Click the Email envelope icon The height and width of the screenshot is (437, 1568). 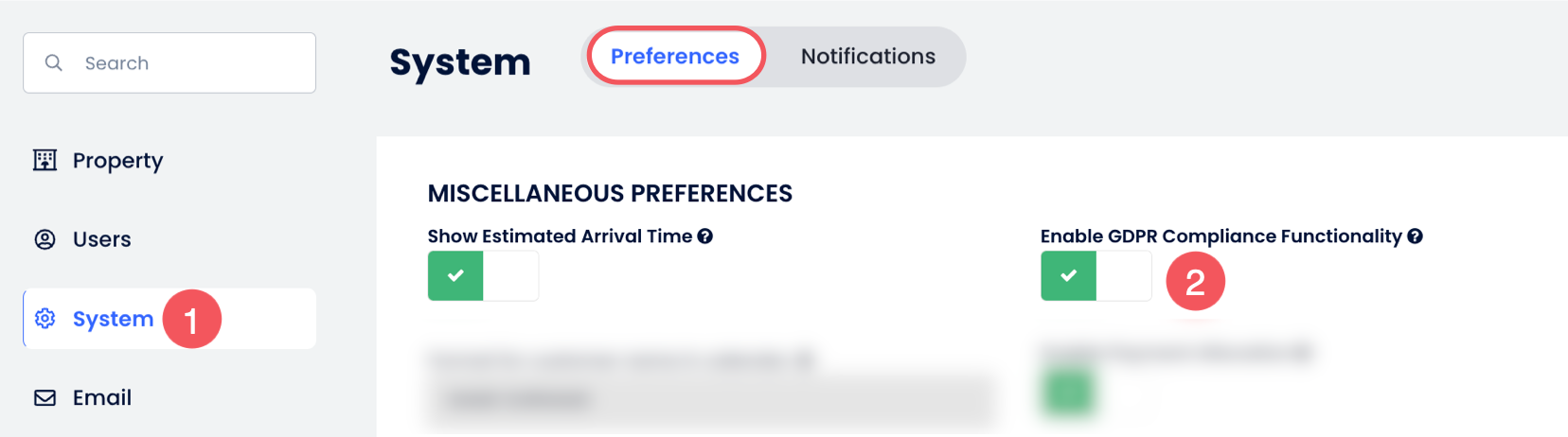(45, 397)
